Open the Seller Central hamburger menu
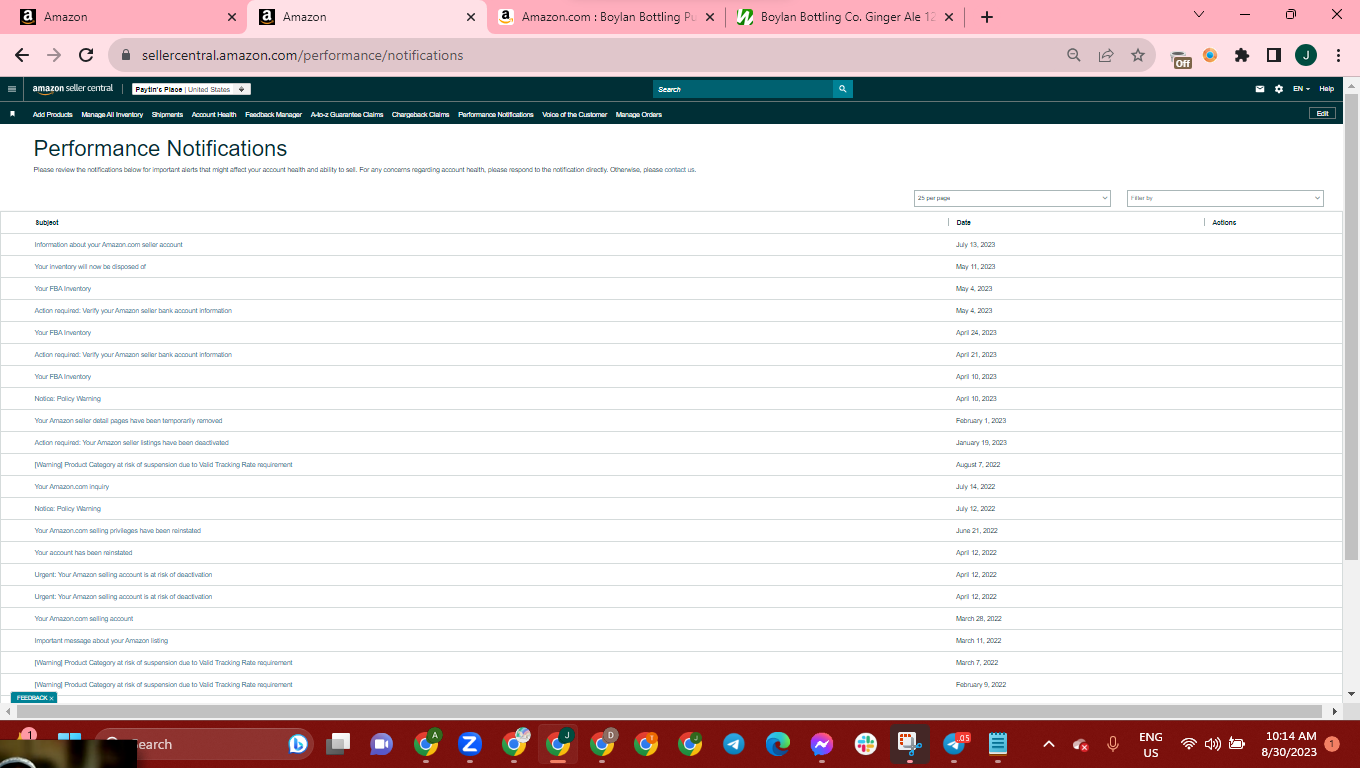 click(12, 89)
